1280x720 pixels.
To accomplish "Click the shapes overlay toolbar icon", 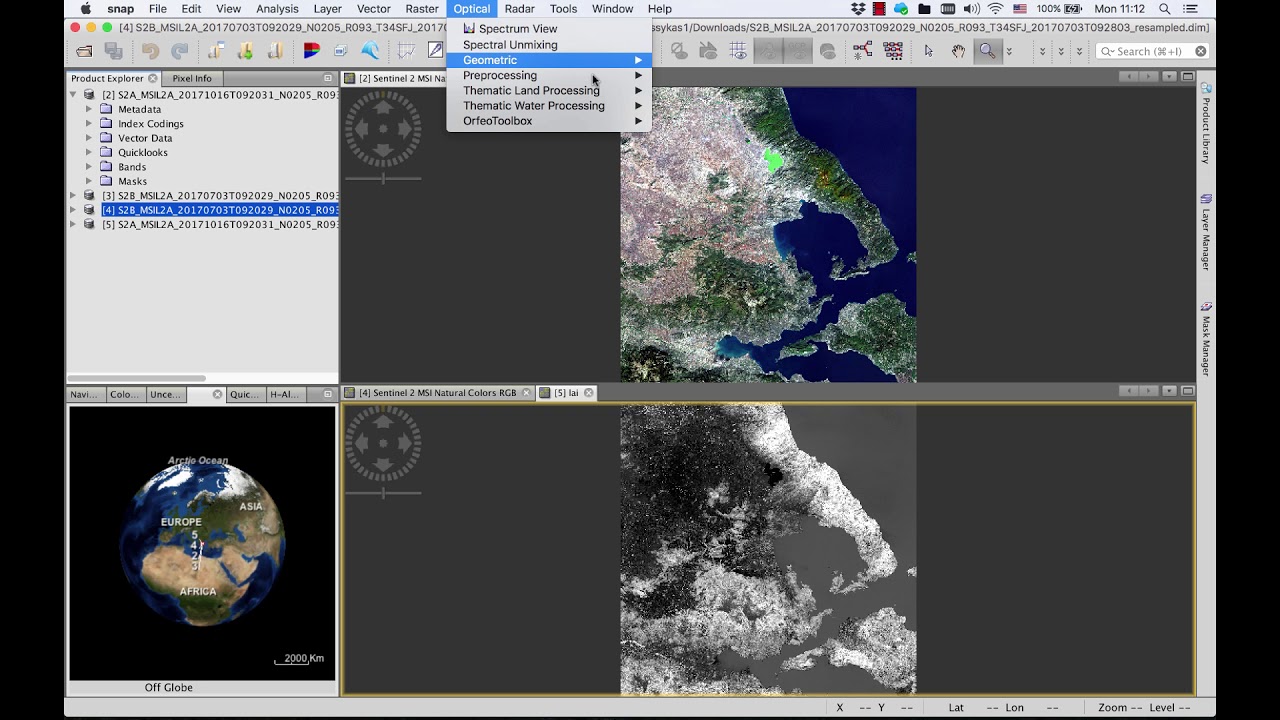I will (x=708, y=51).
